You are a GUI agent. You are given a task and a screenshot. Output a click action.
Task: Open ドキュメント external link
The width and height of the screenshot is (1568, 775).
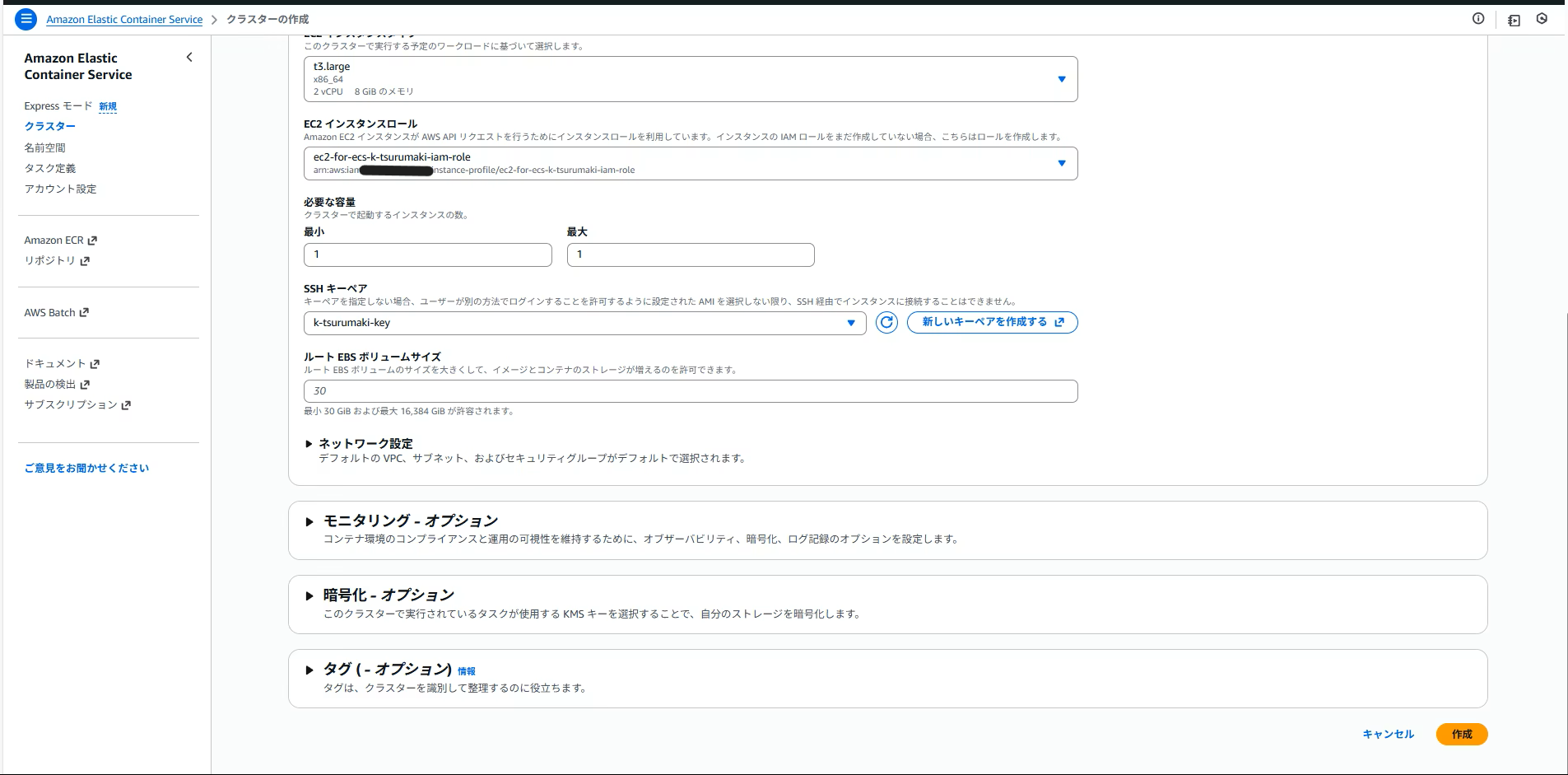tap(62, 363)
